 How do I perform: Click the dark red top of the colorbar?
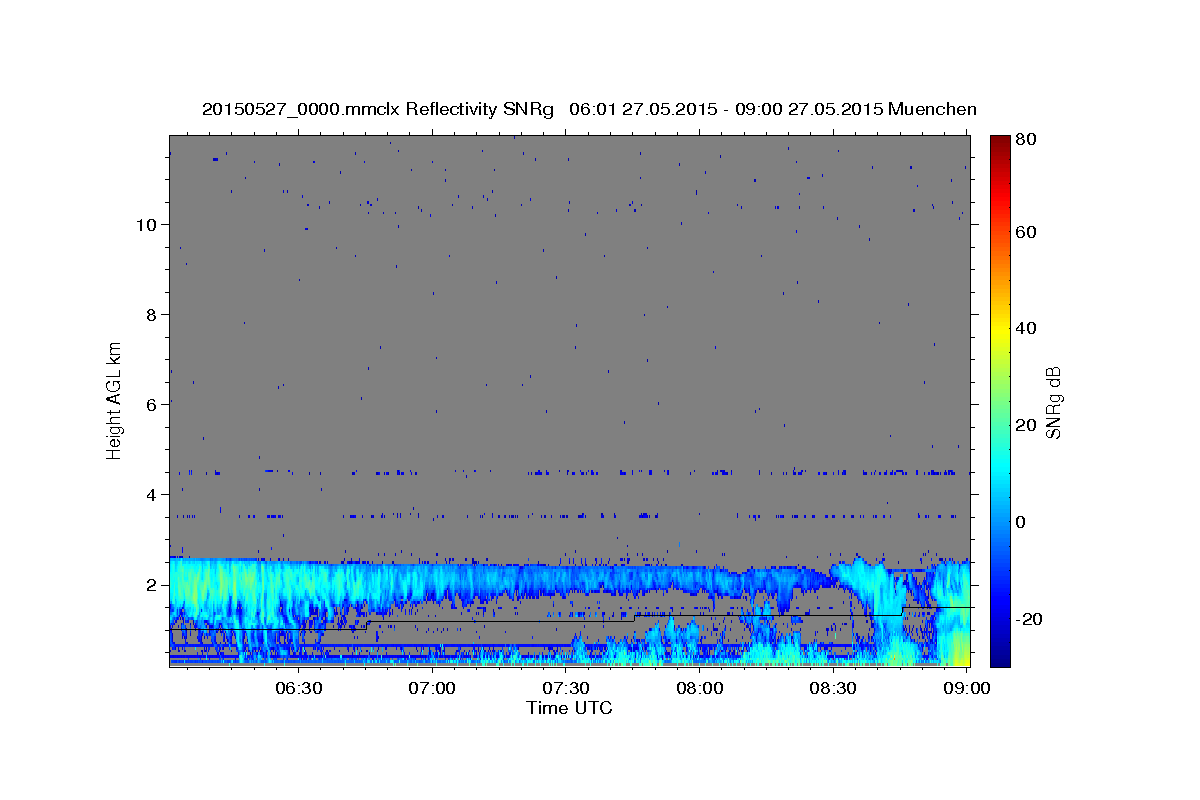coord(1000,141)
